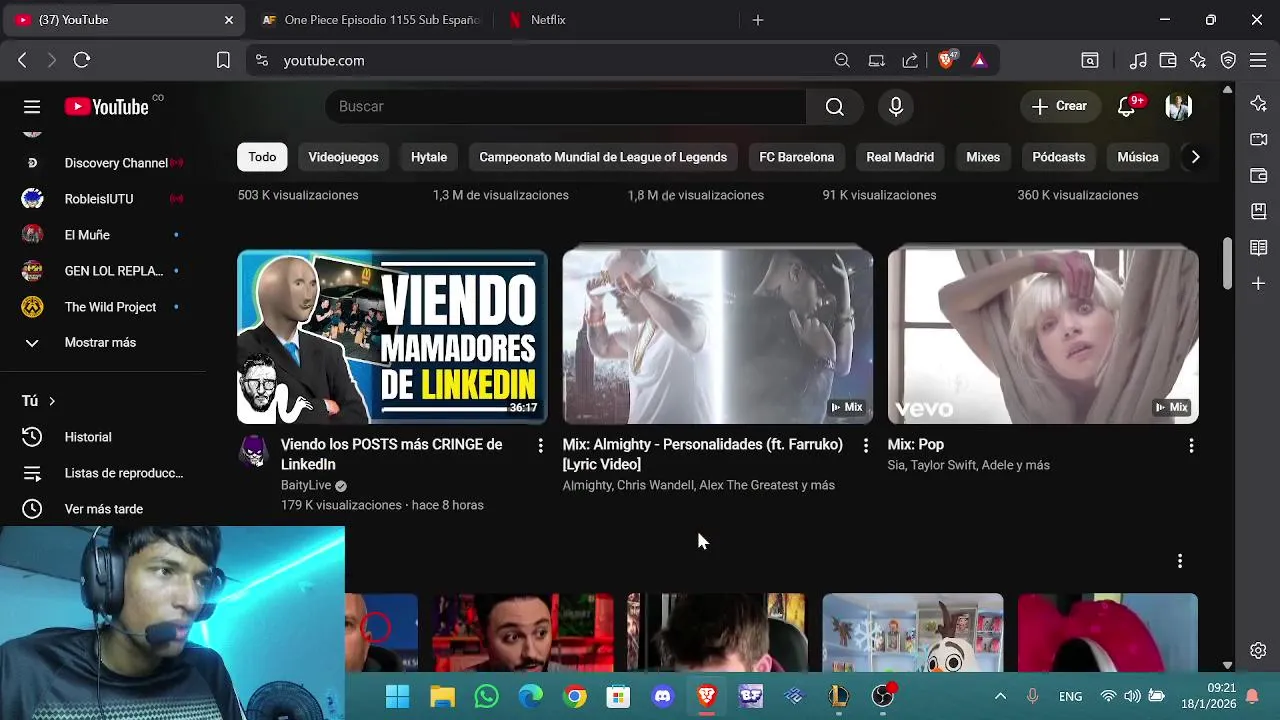Select the Pódcasts chip
Viewport: 1280px width, 720px height.
pos(1058,157)
